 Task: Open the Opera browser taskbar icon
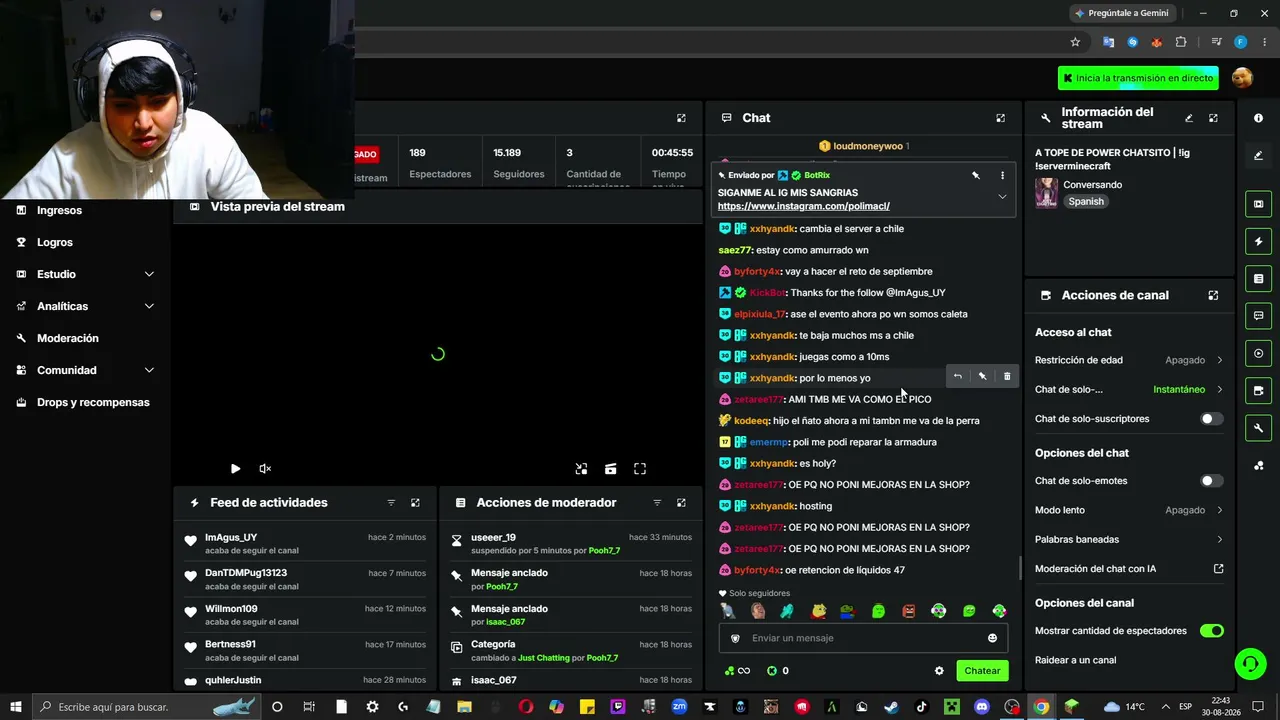[525, 707]
